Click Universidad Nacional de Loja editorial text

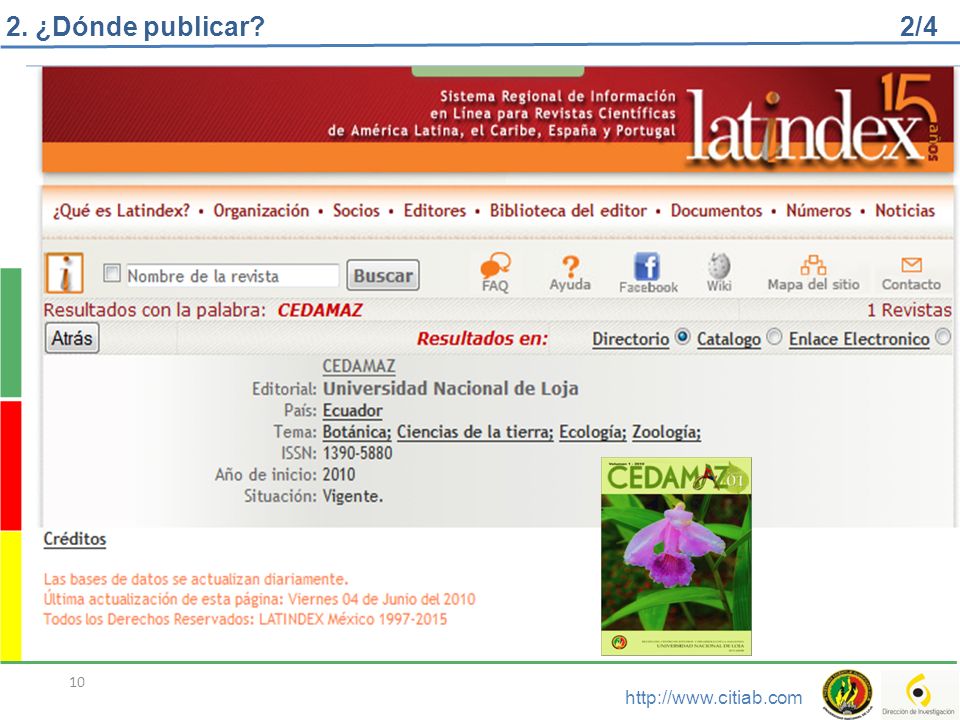451,388
